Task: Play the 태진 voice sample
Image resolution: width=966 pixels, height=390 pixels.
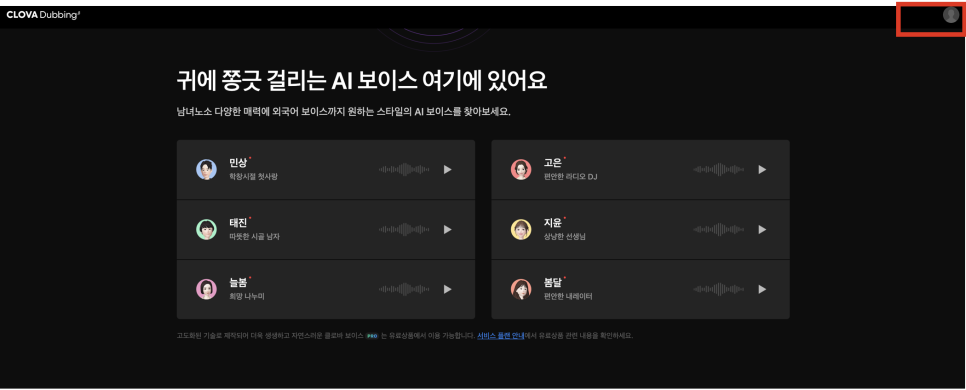Action: coord(448,229)
